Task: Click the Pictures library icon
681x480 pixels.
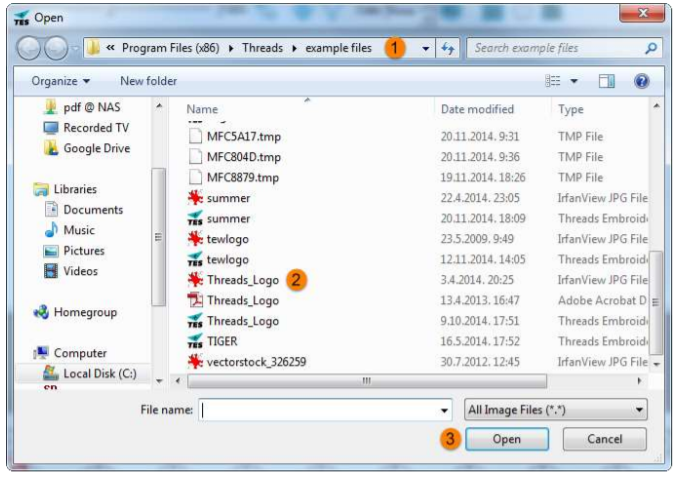Action: point(51,251)
